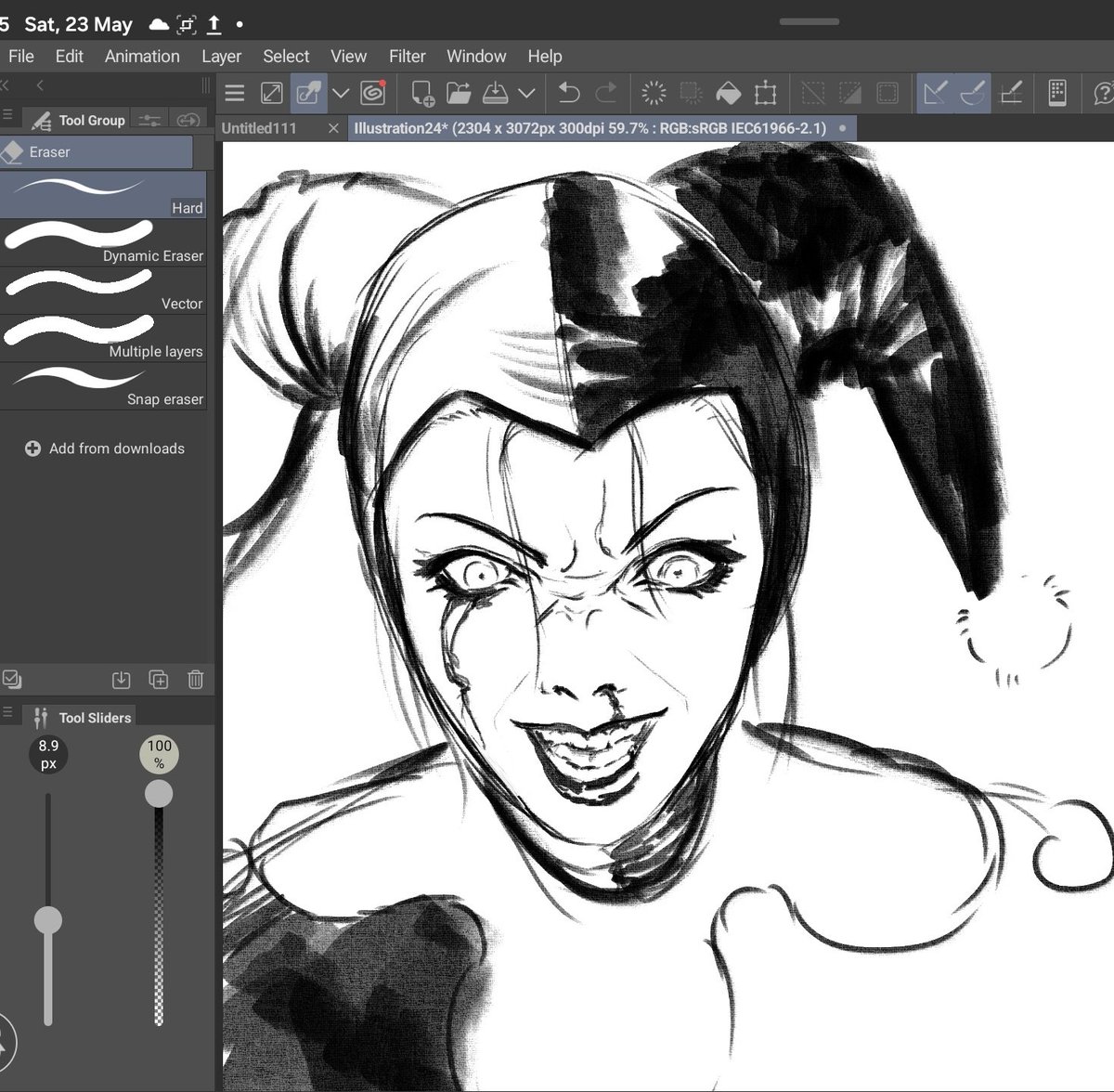Click the vertical grip on palette bar
The width and height of the screenshot is (1114, 1092).
205,85
